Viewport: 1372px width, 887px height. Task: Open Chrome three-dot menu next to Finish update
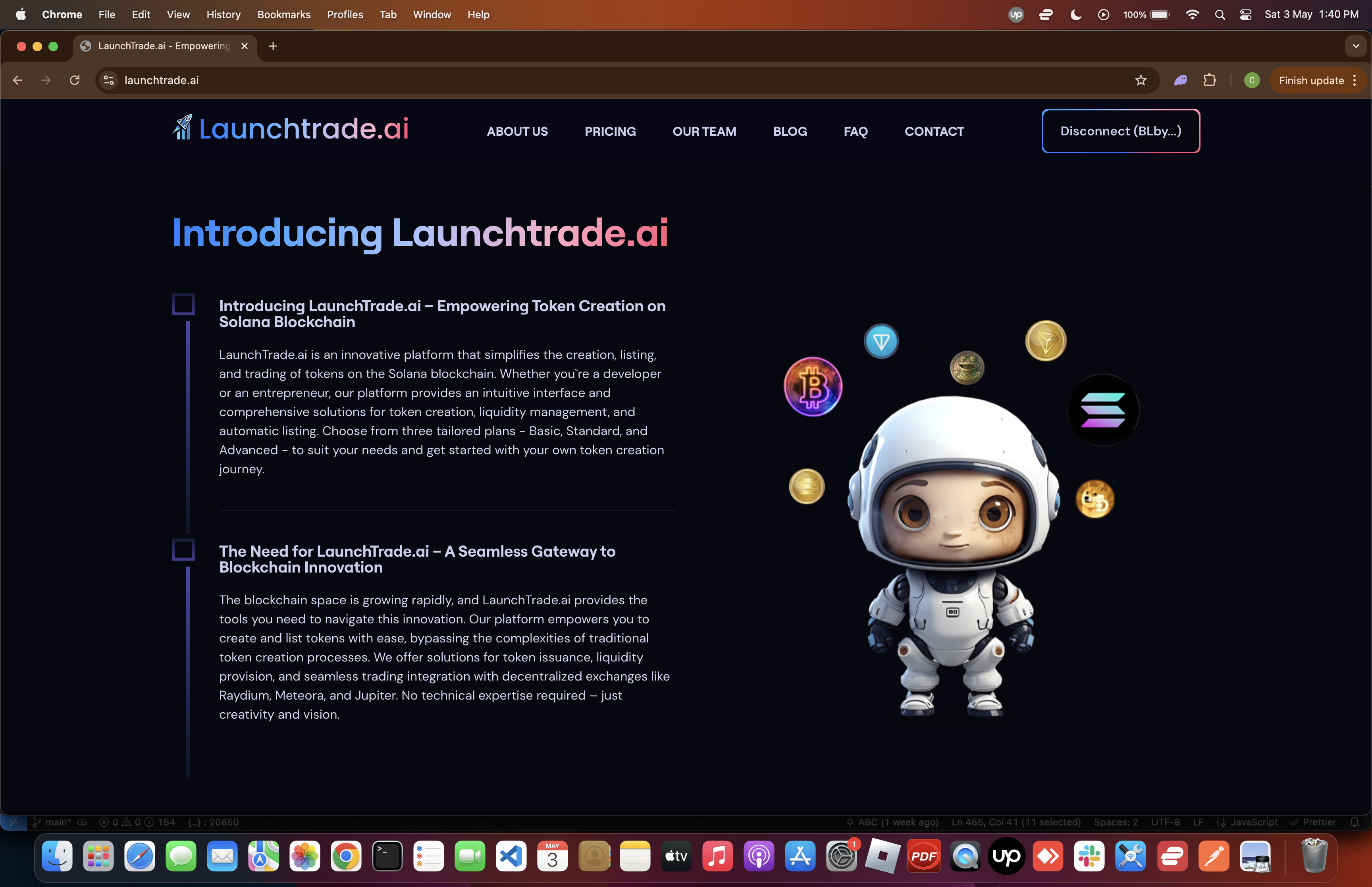point(1355,81)
